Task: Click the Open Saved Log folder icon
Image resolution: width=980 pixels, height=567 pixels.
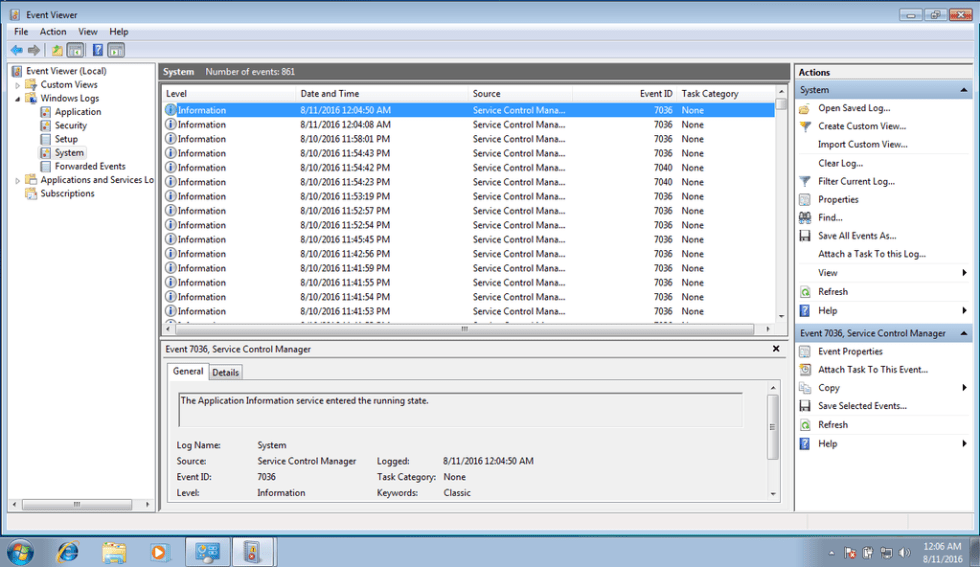Action: 805,109
